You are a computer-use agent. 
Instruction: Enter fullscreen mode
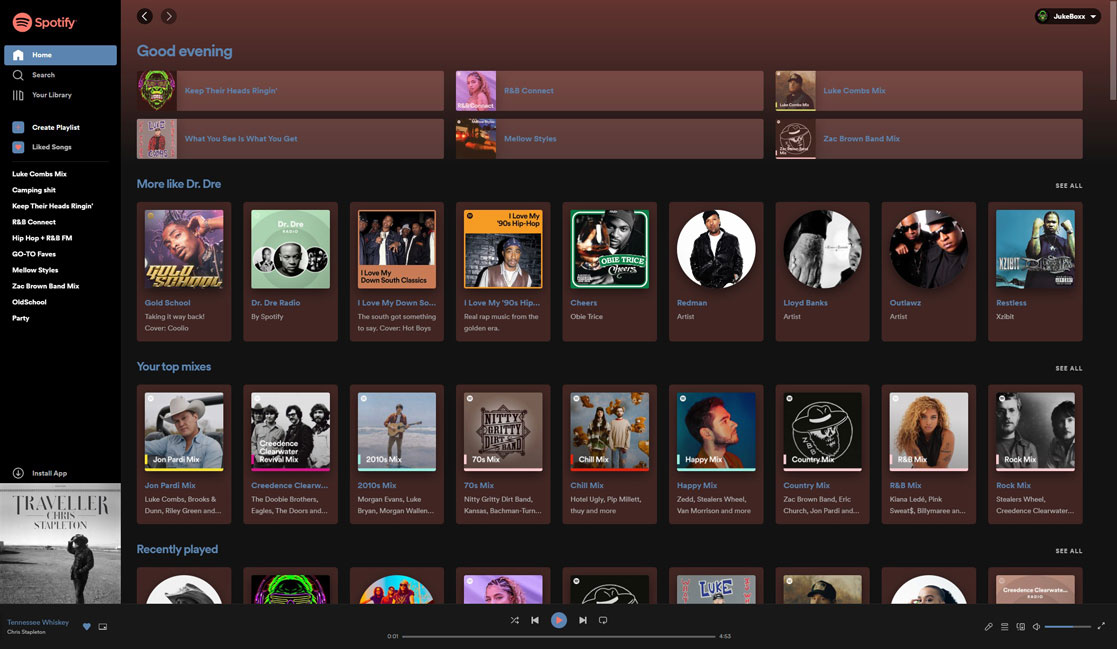pyautogui.click(x=1101, y=627)
